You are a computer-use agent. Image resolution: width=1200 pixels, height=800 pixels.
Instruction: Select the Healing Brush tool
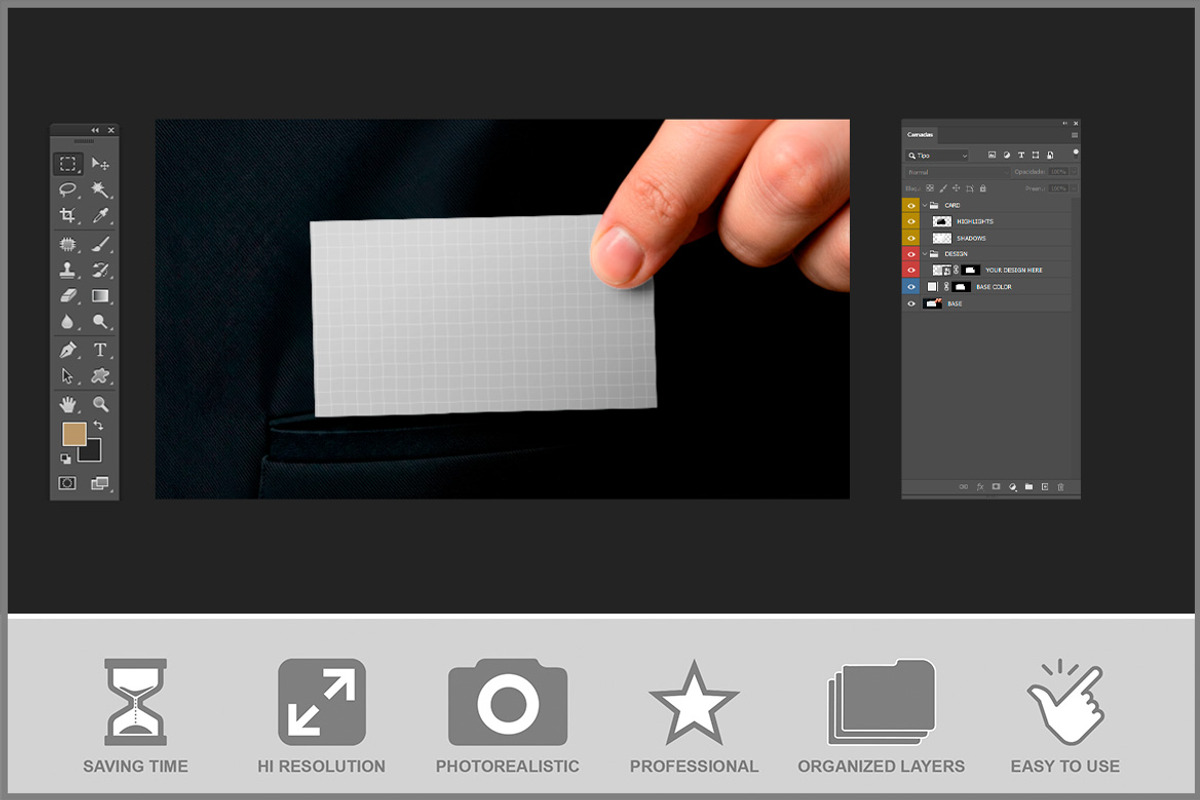point(67,244)
